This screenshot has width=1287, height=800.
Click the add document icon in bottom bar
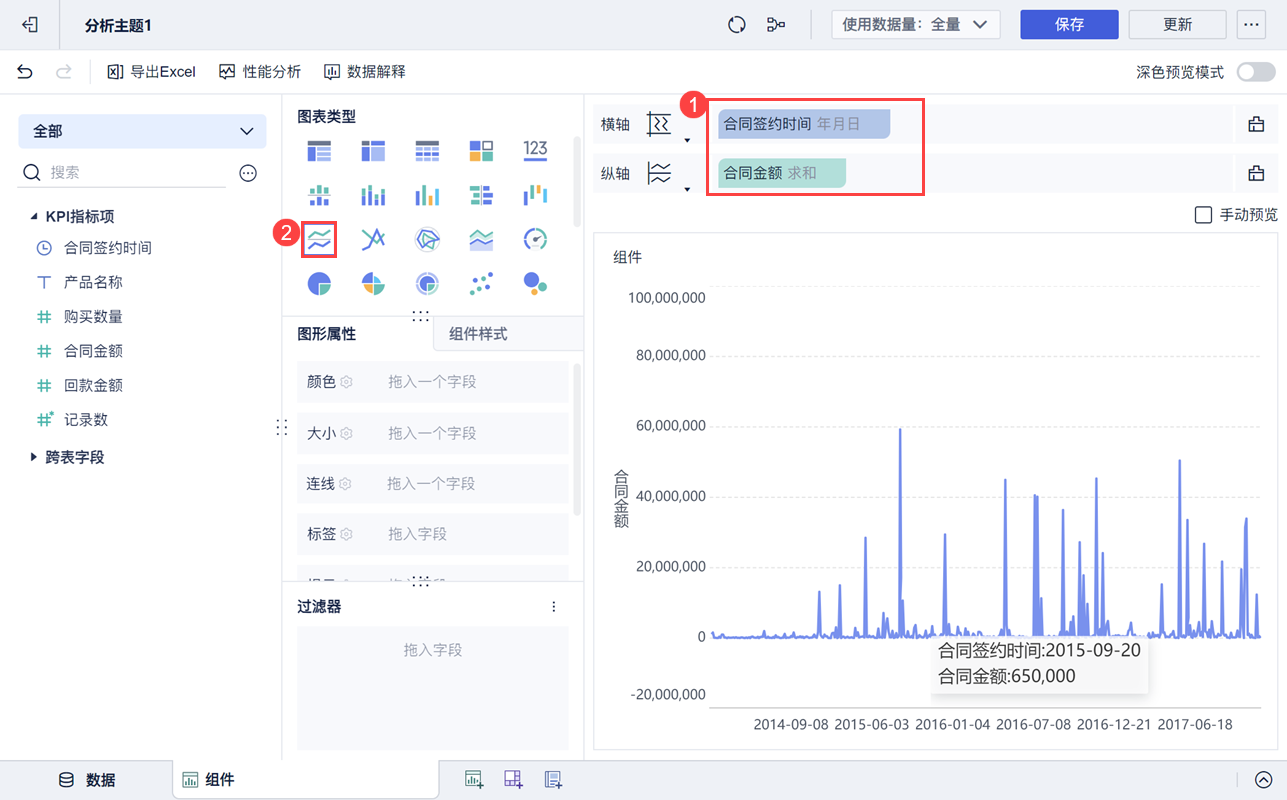553,780
